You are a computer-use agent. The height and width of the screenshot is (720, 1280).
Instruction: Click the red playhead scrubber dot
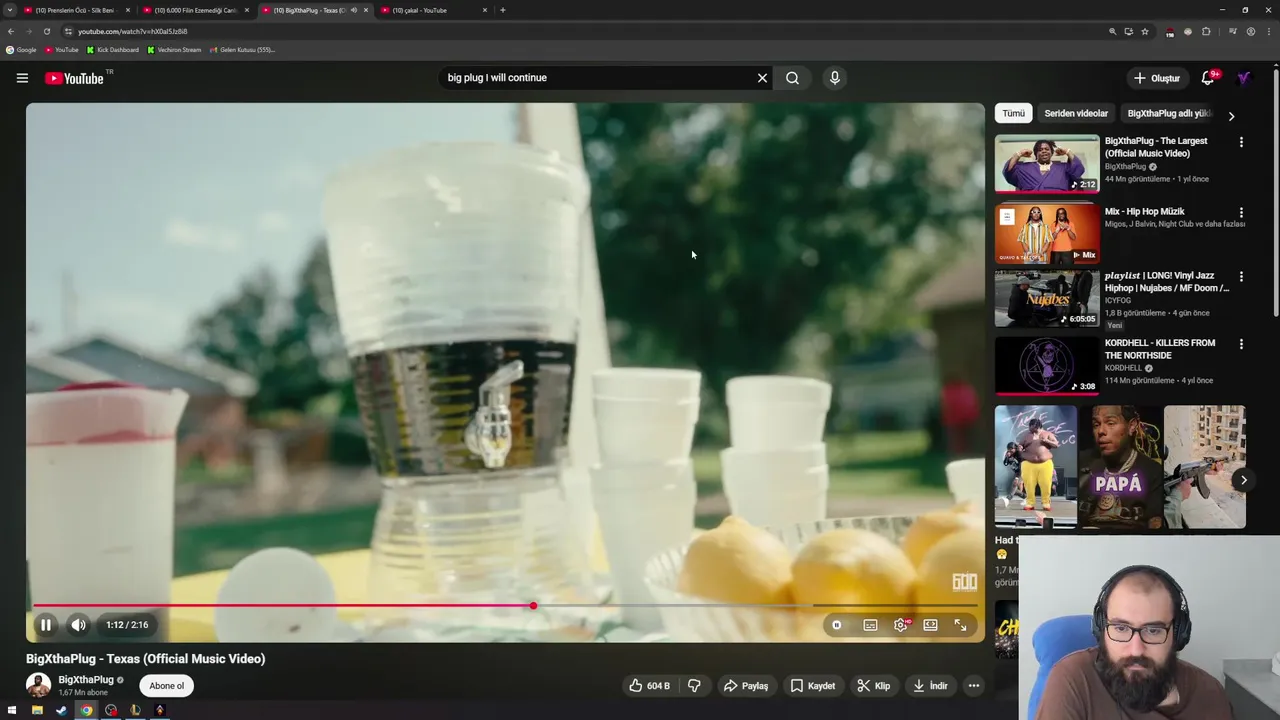533,606
